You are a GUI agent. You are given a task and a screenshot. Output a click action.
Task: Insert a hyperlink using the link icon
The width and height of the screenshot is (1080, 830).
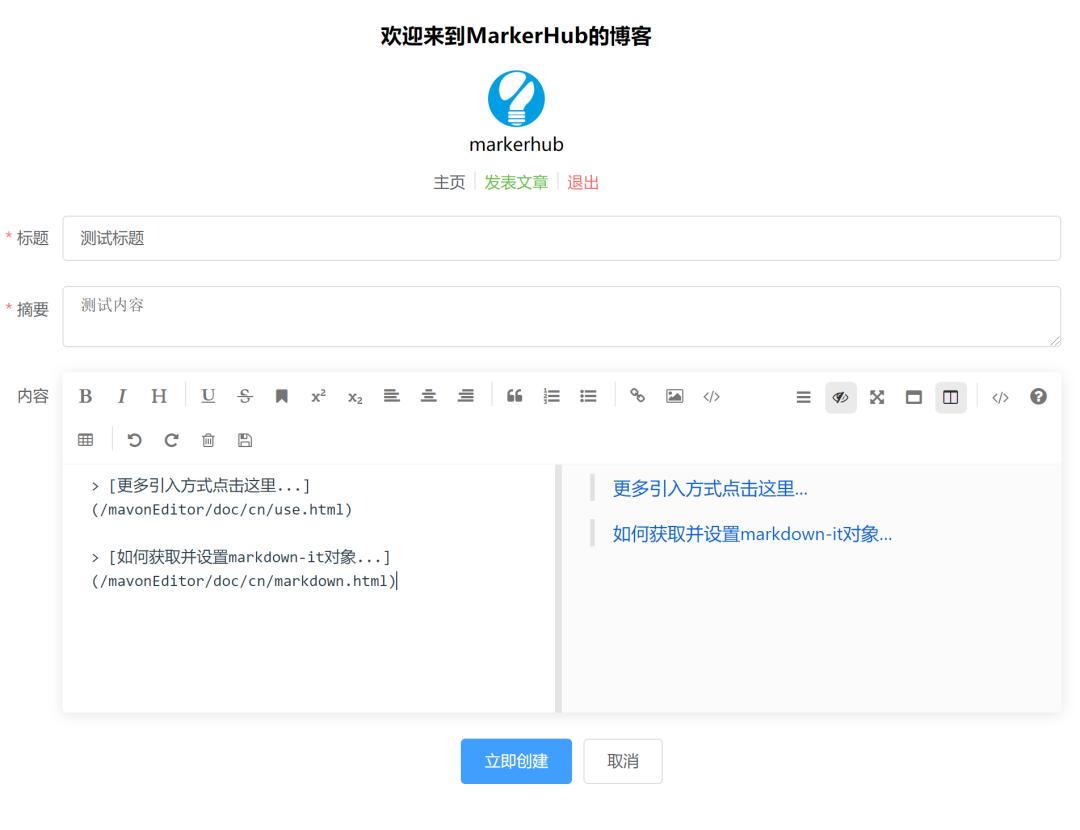(x=639, y=396)
